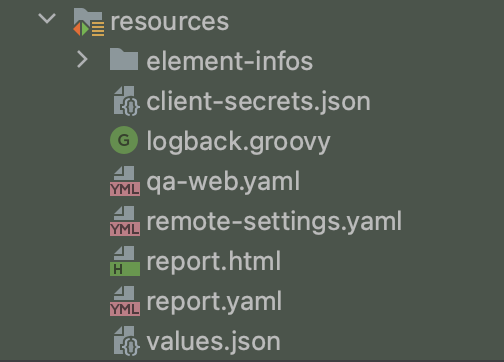Click the values.json file icon

[x=126, y=341]
